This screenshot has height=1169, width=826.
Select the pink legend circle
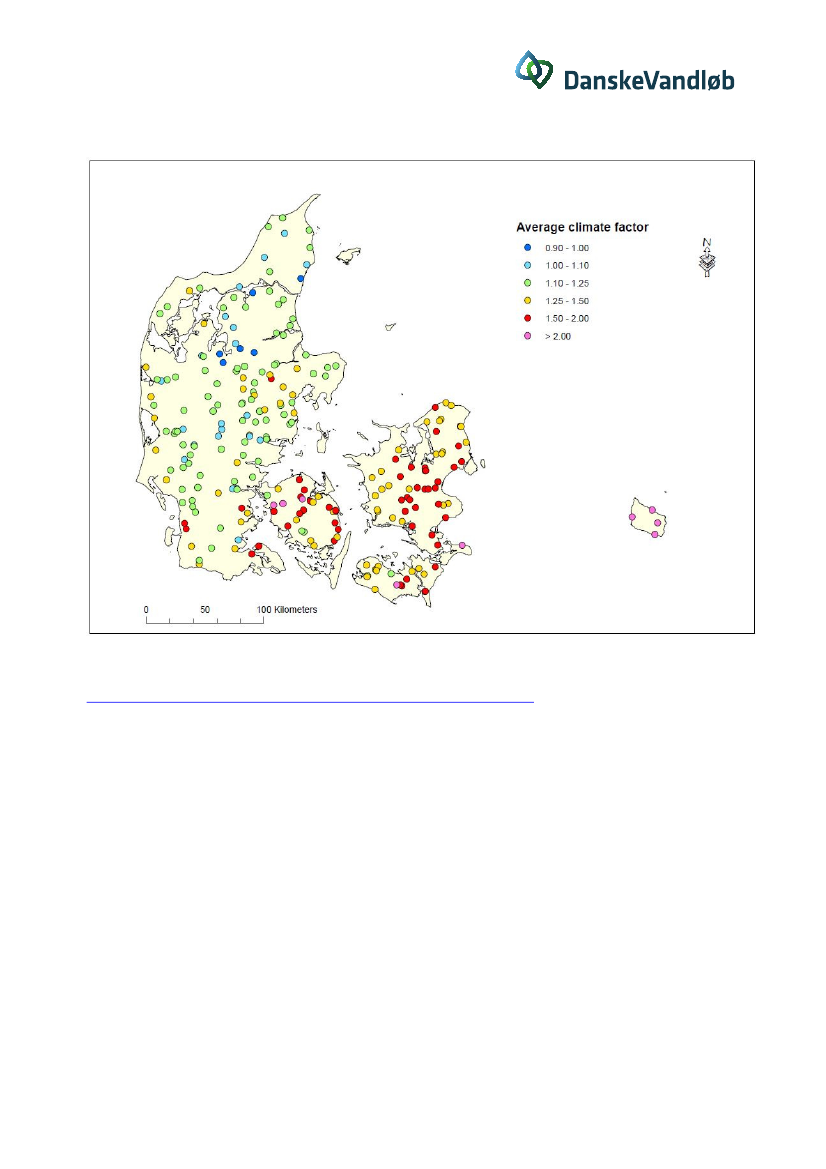[x=527, y=336]
